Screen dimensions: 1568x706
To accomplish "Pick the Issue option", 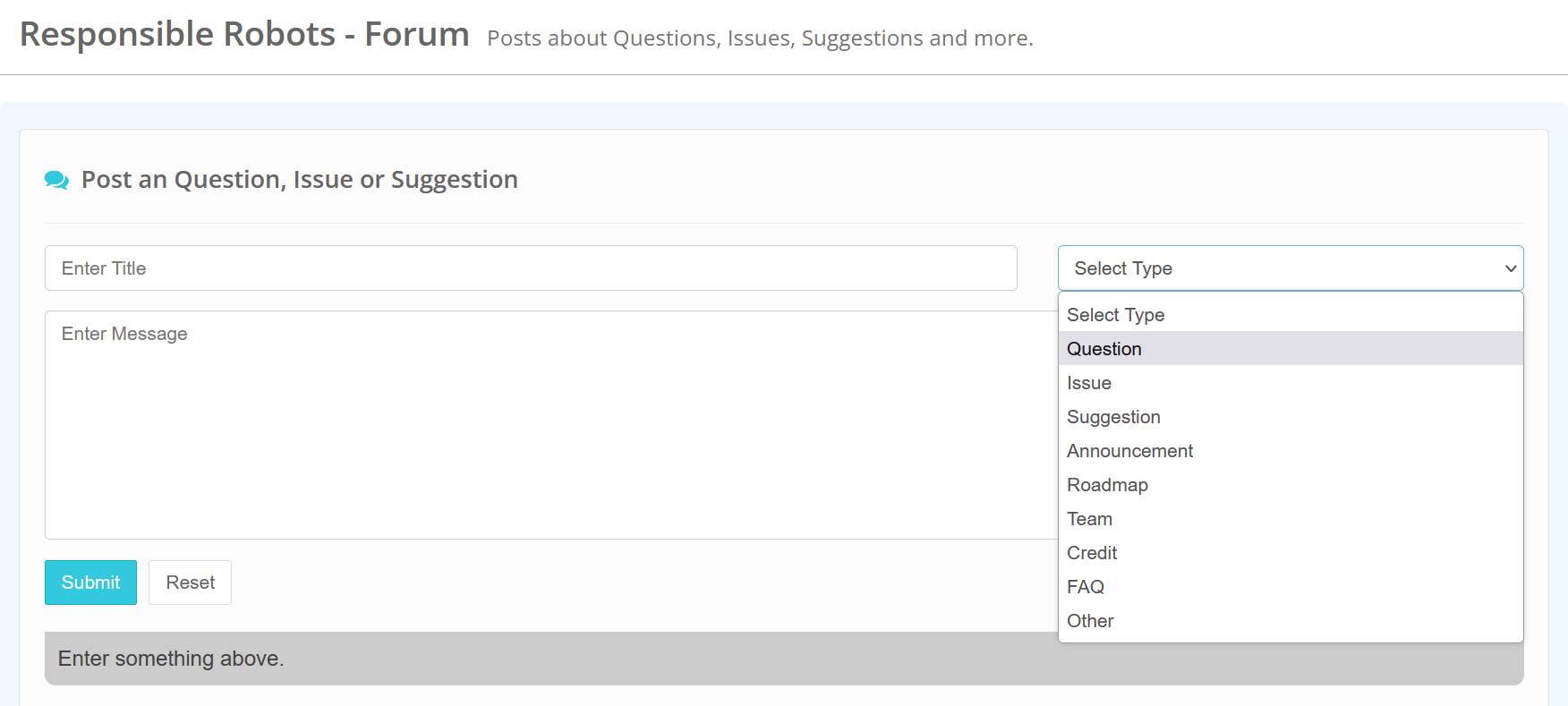I will [1089, 383].
